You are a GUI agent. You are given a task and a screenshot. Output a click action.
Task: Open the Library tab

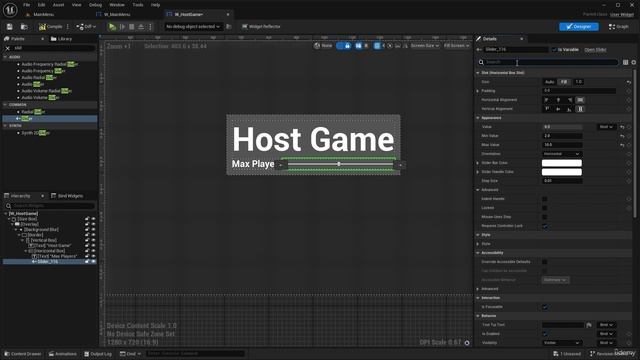click(61, 39)
